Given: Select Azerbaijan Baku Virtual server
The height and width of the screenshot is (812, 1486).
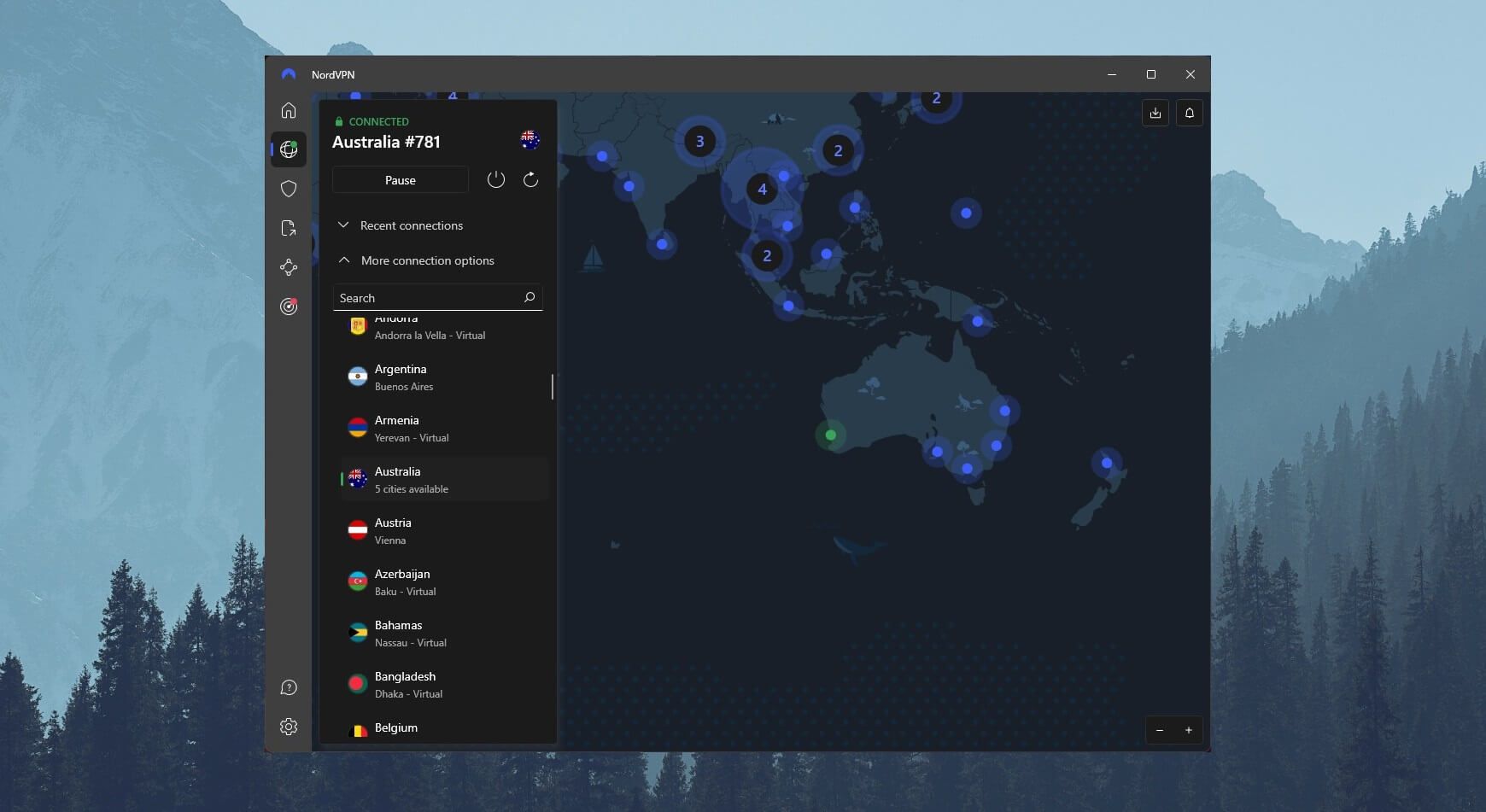Looking at the screenshot, I should tap(444, 582).
